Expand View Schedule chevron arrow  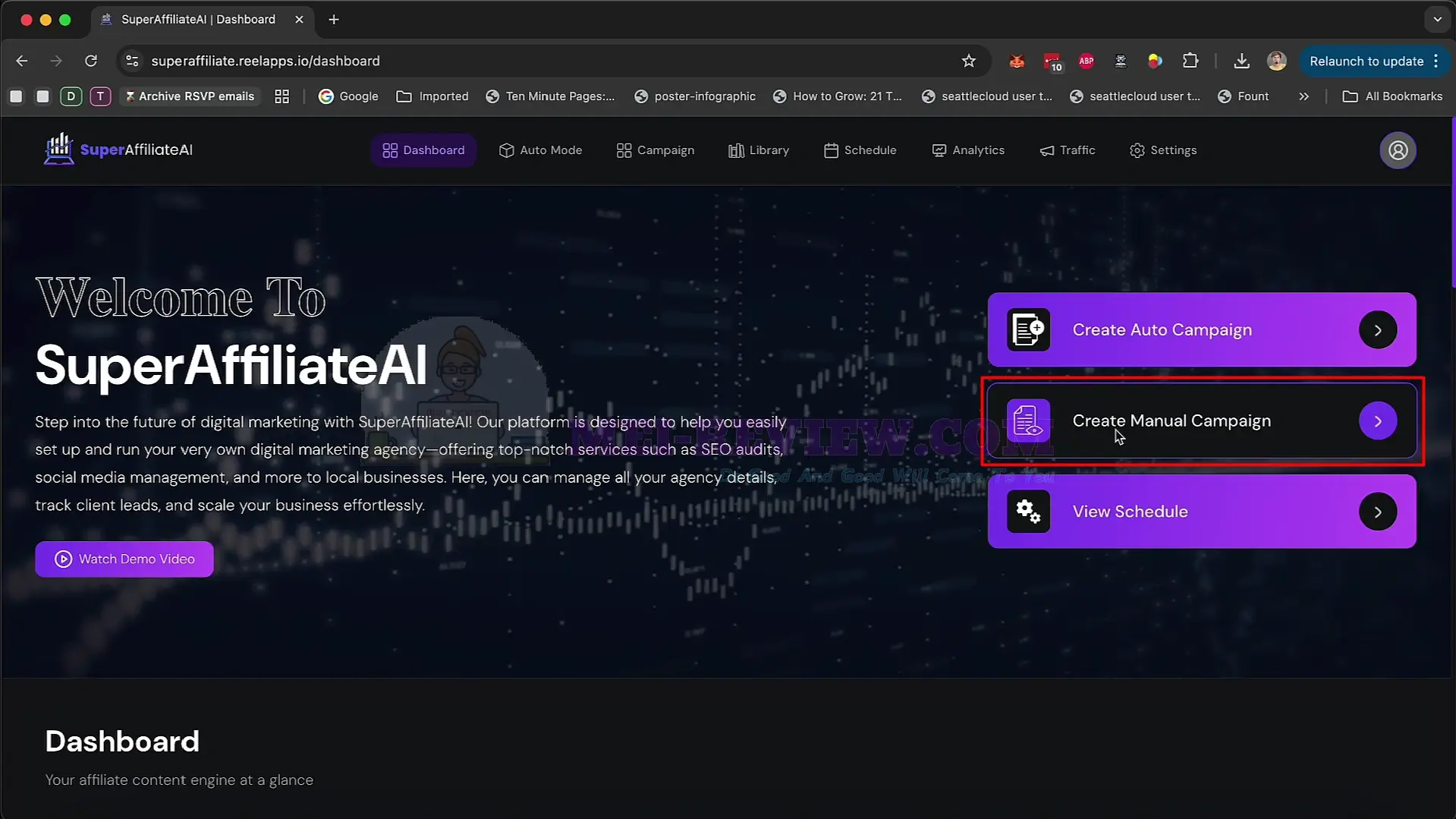click(x=1378, y=512)
